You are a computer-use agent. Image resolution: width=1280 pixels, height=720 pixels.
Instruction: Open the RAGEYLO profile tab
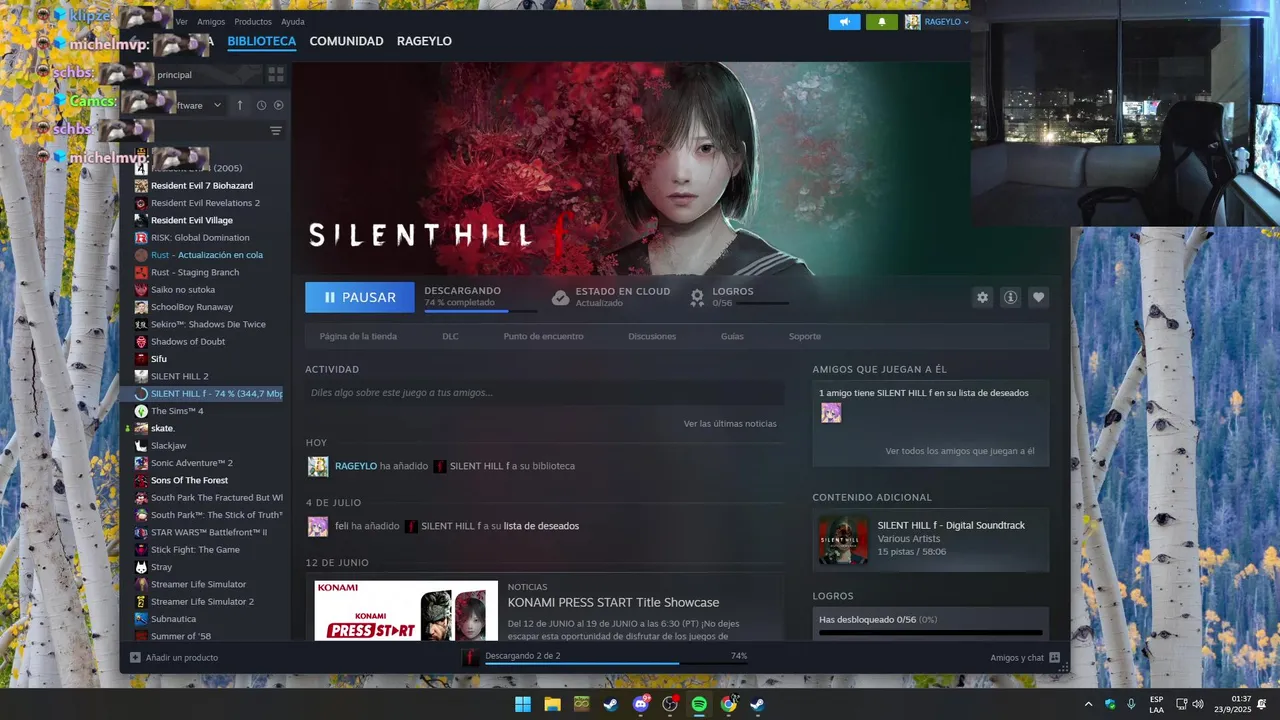(x=424, y=41)
